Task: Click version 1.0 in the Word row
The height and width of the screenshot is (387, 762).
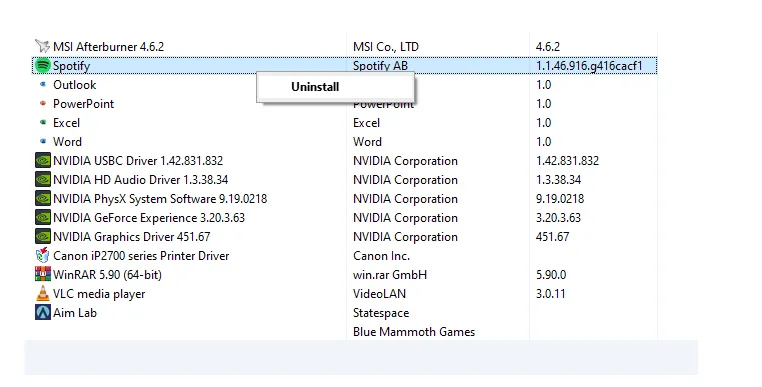Action: (543, 141)
